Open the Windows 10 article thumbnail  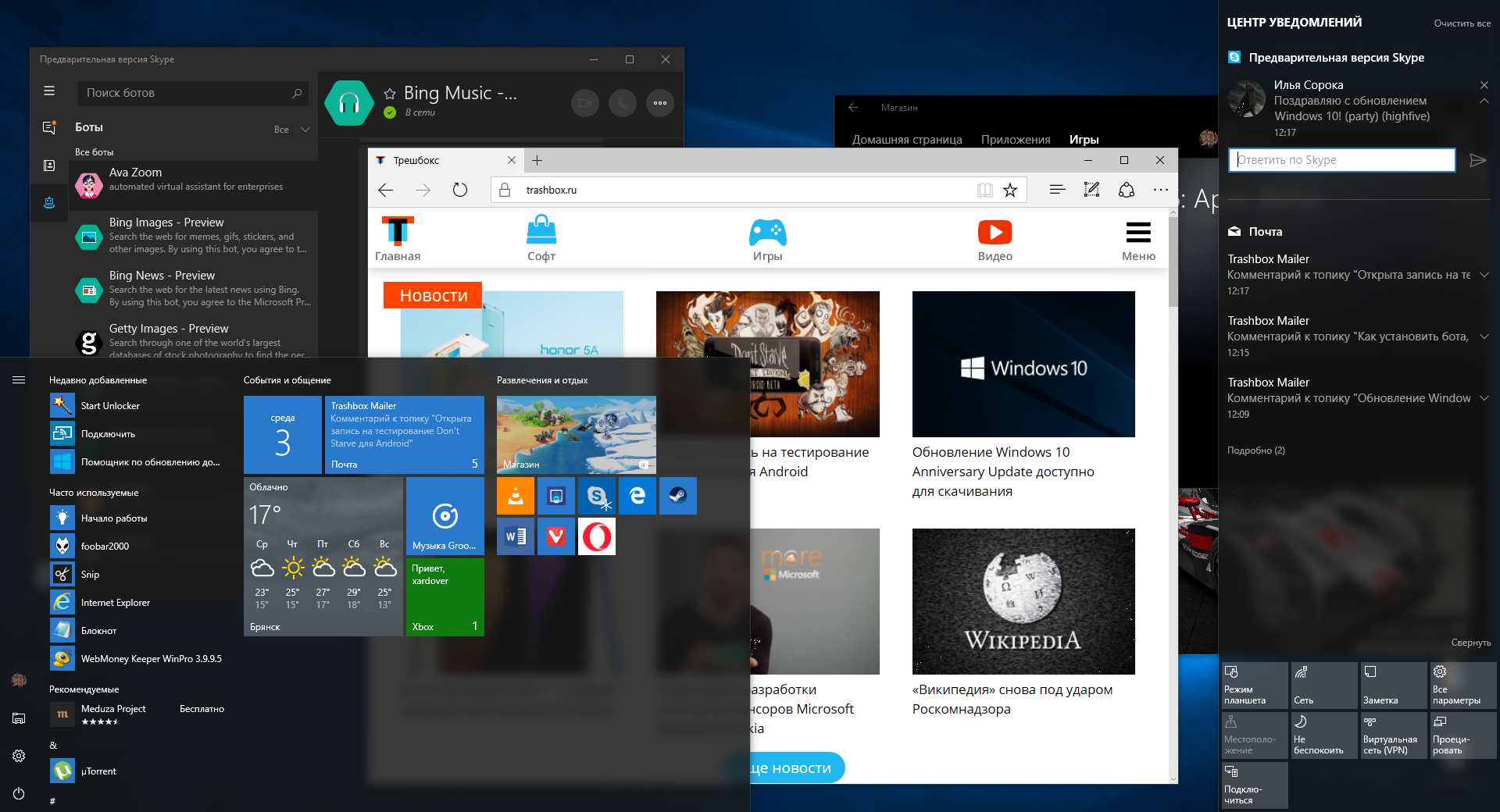(1023, 364)
